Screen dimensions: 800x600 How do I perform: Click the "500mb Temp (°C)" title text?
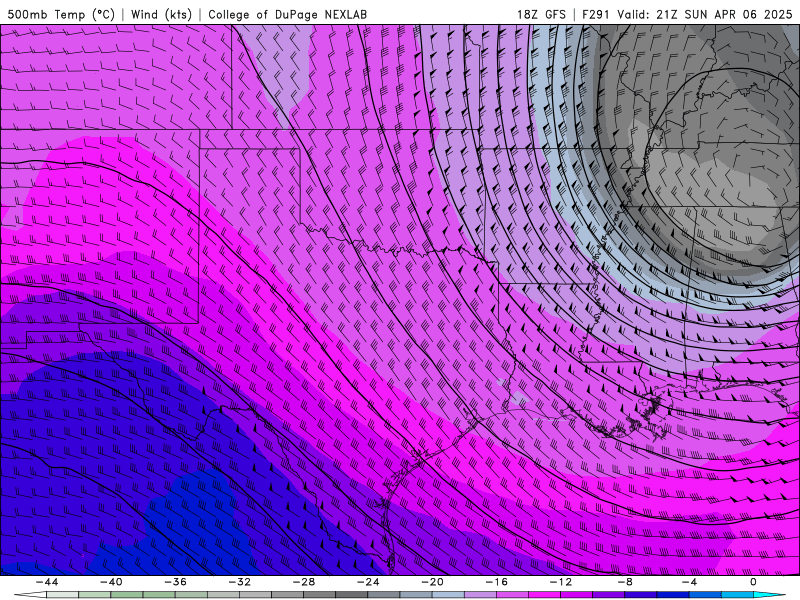61,14
